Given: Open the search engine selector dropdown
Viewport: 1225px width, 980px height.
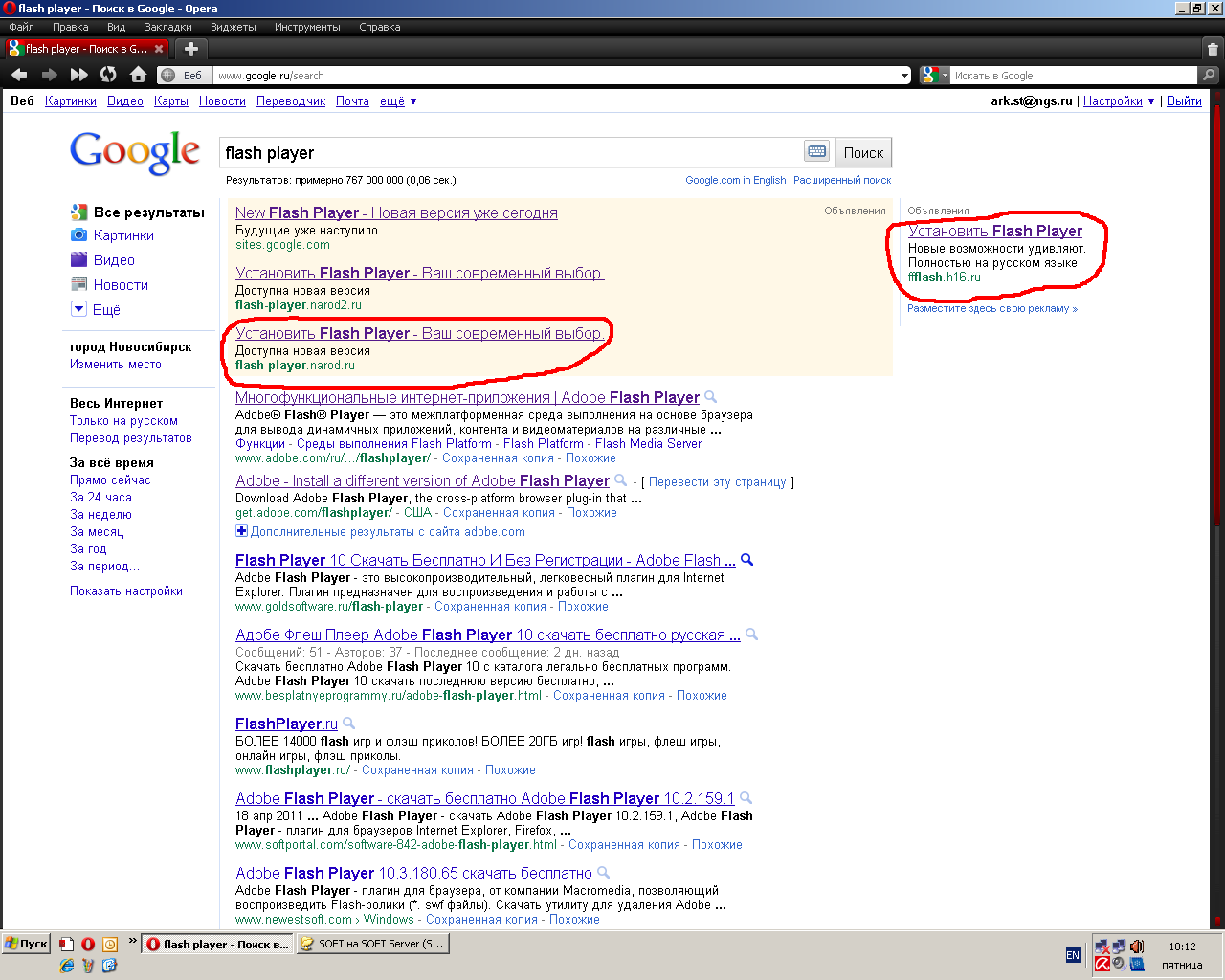Looking at the screenshot, I should pos(934,76).
